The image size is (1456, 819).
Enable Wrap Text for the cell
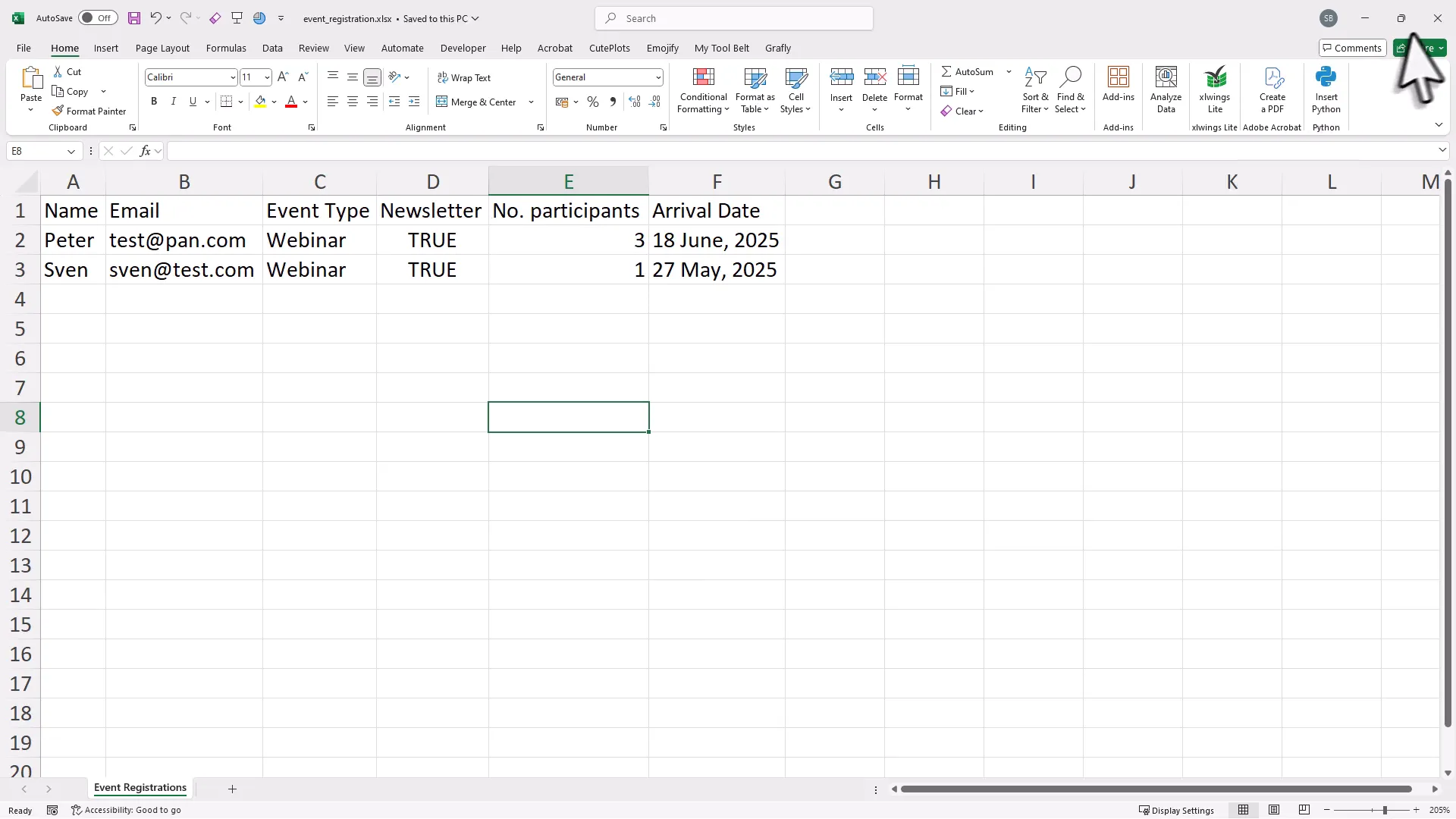point(465,77)
